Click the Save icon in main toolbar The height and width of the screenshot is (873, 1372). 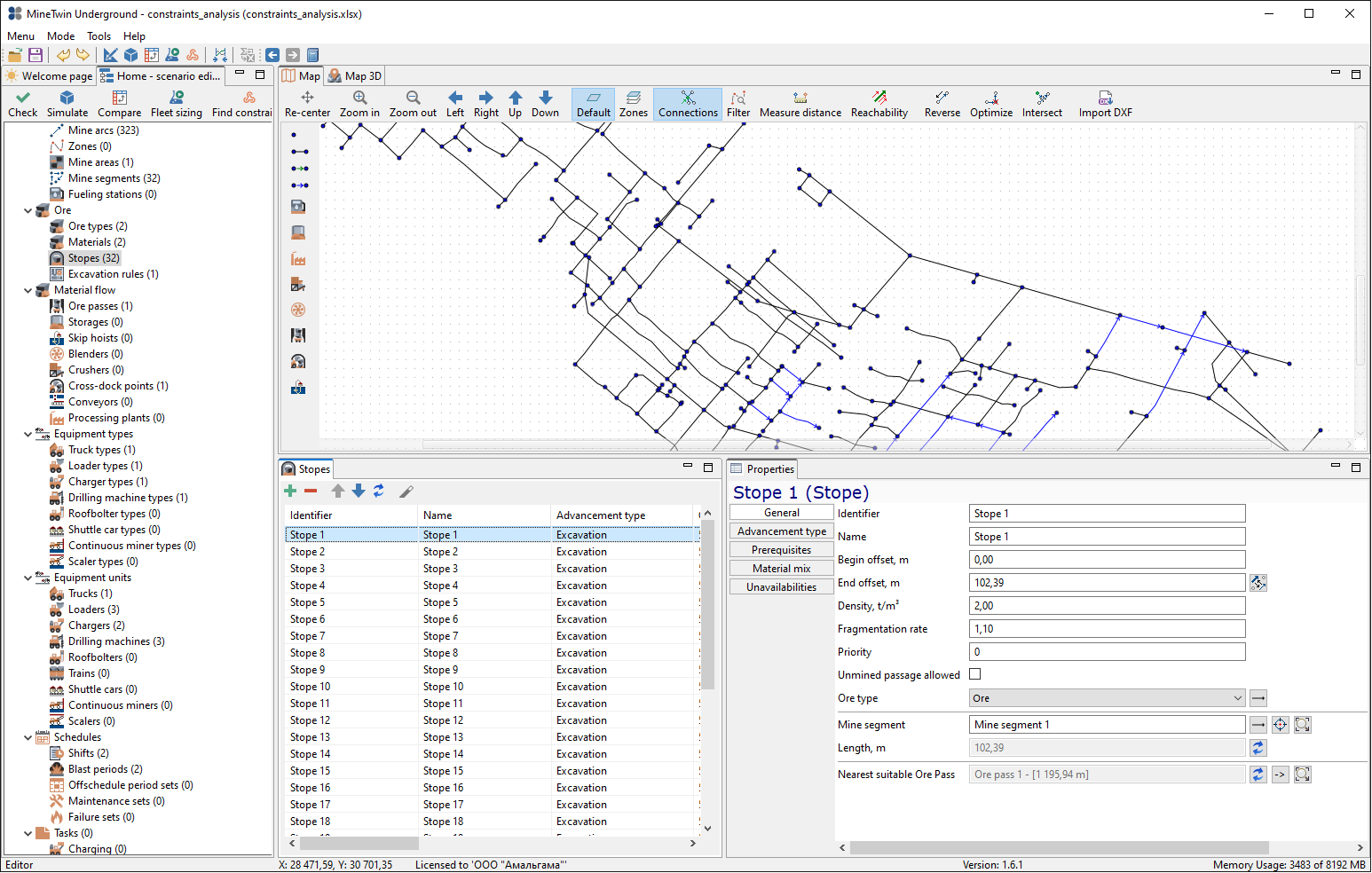click(x=35, y=55)
